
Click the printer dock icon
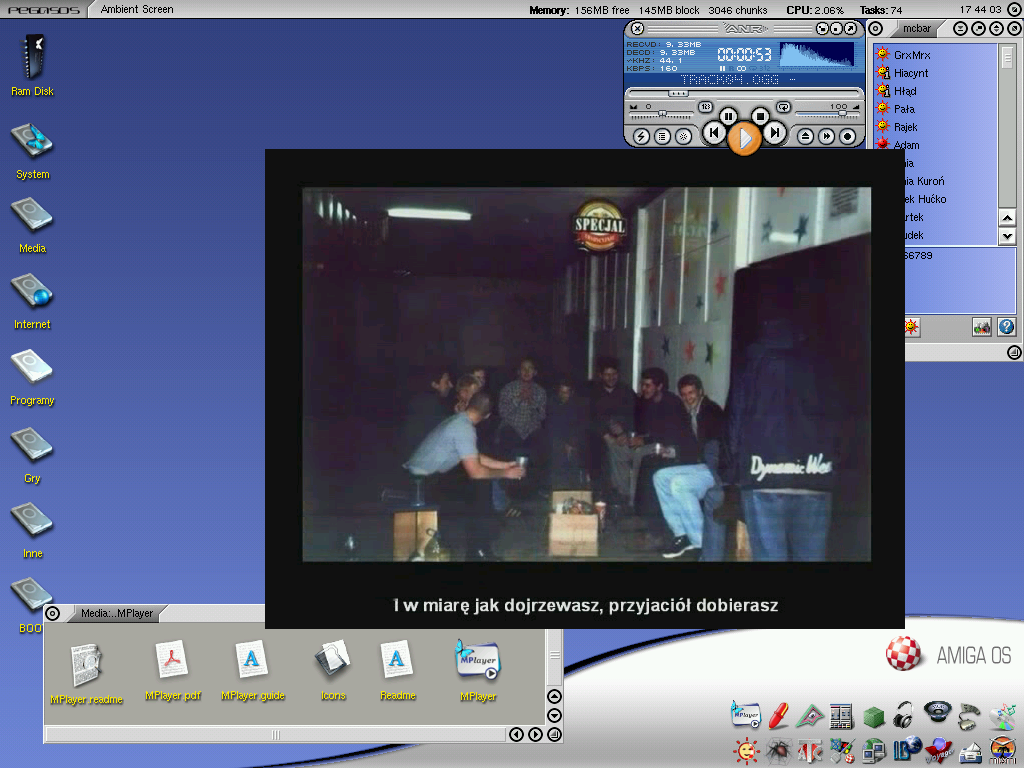970,752
